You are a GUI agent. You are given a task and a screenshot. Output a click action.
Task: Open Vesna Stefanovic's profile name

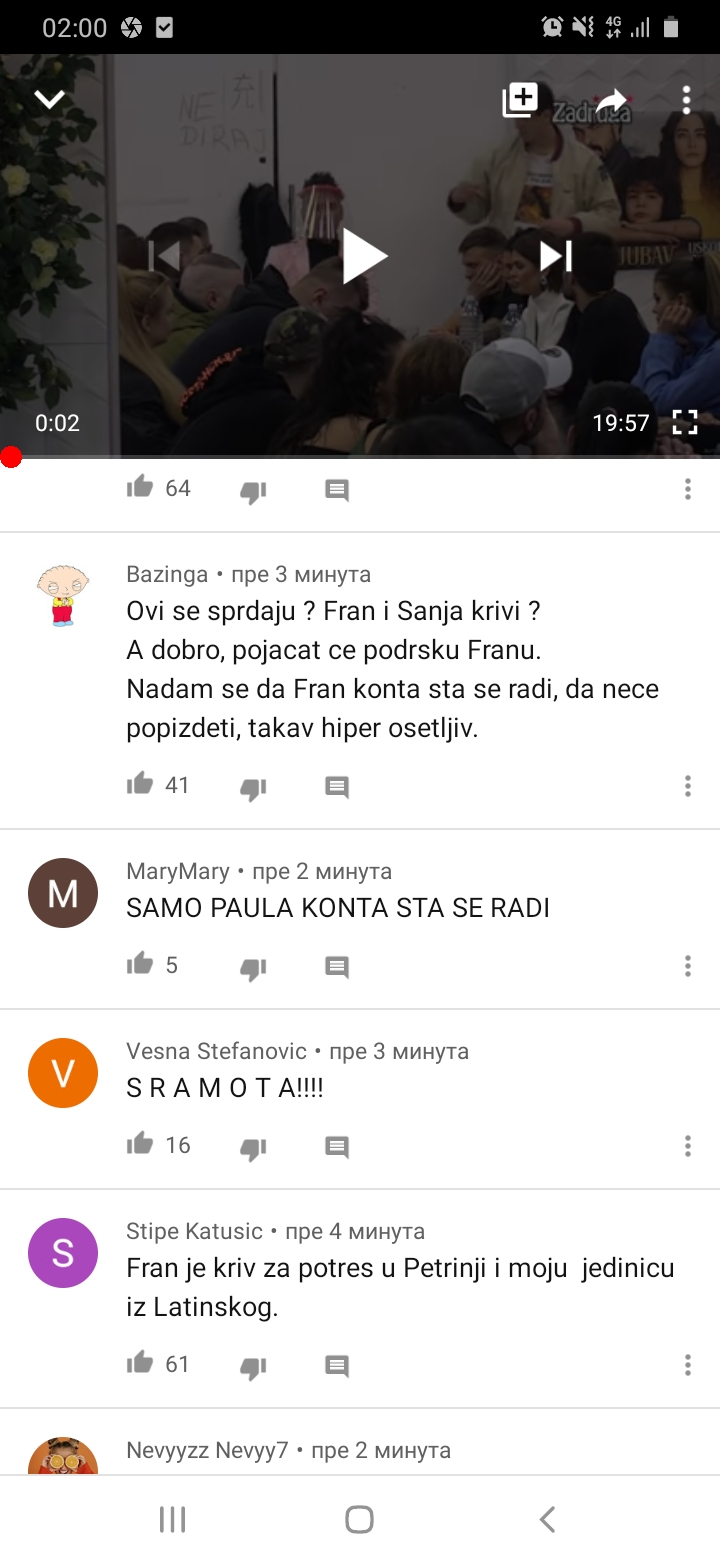point(217,1051)
